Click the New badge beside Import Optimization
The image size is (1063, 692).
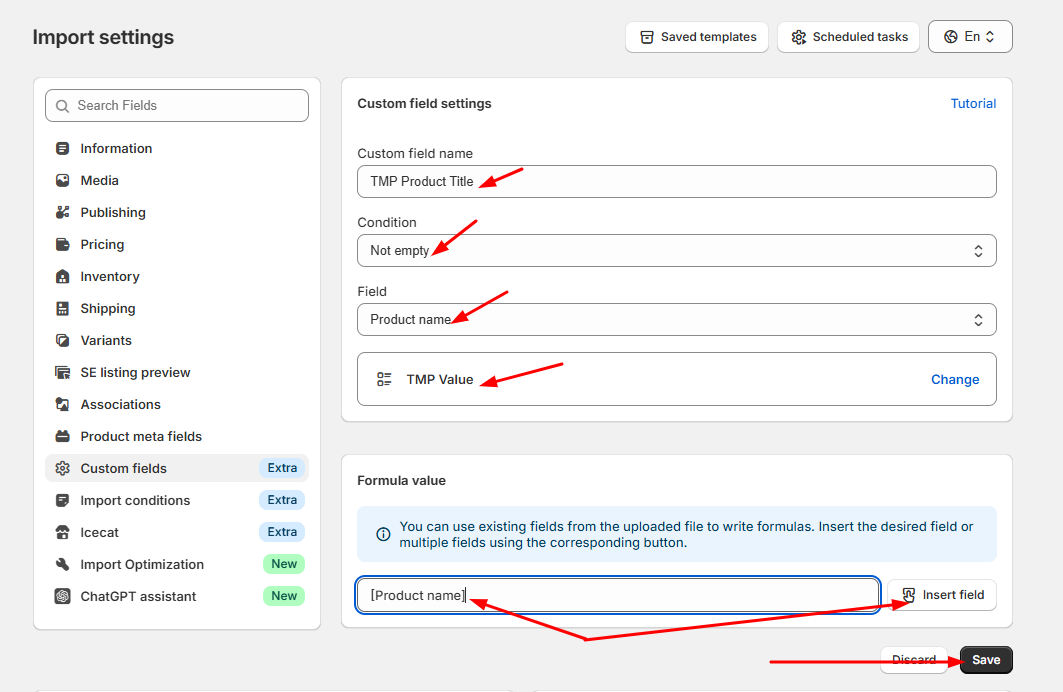pyautogui.click(x=284, y=564)
